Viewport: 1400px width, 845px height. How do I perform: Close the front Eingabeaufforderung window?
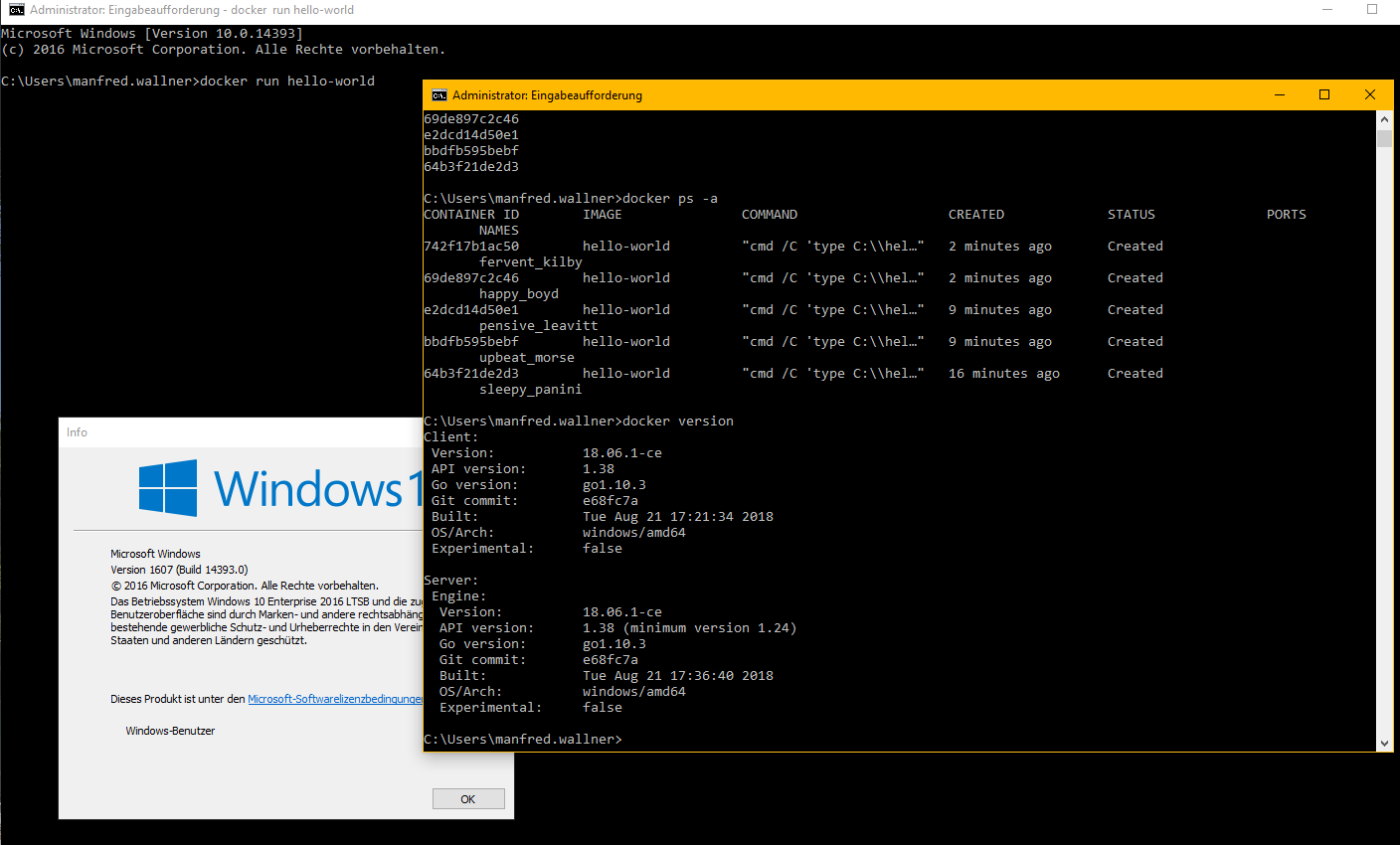click(1370, 95)
